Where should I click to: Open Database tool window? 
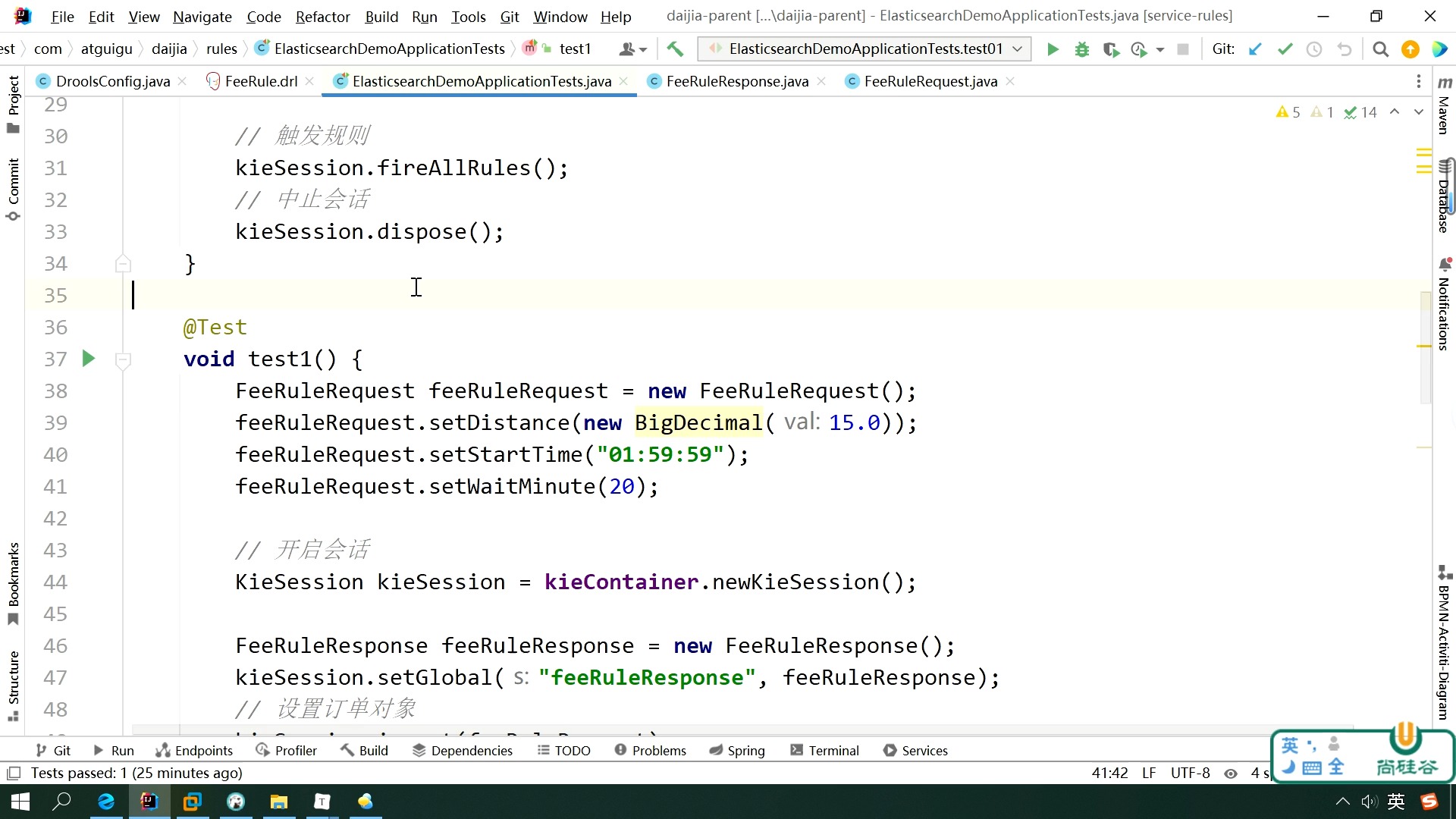[1445, 196]
